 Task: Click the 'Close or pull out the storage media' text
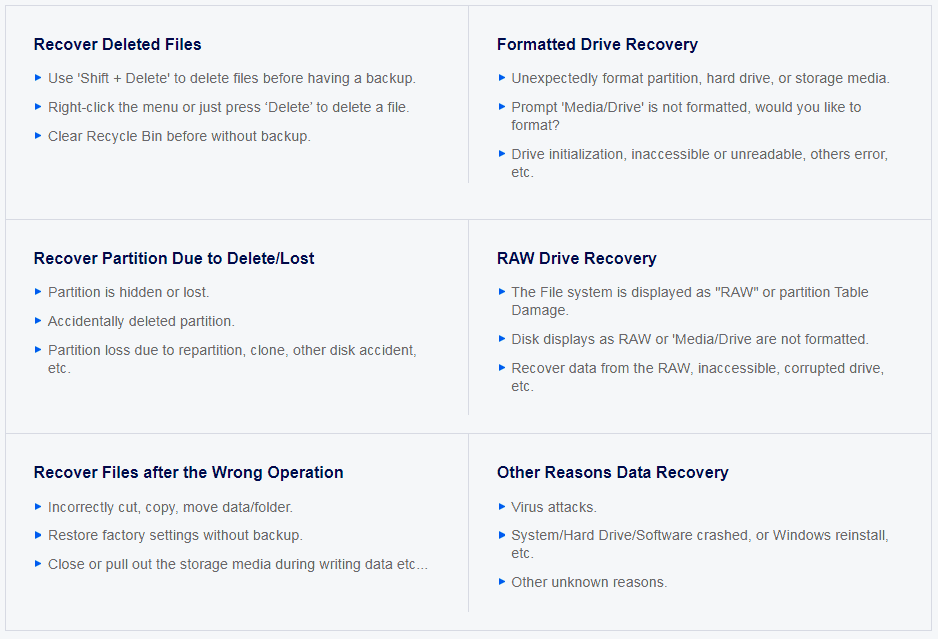pos(237,564)
